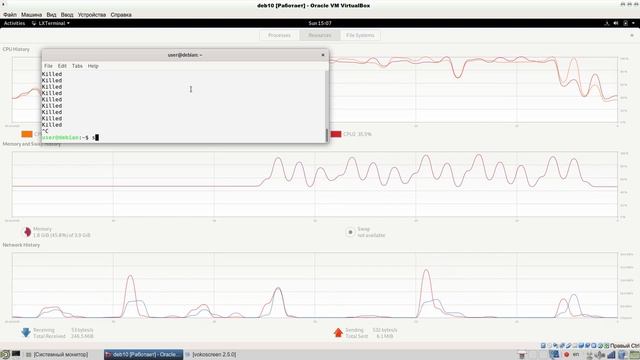
Task: Click the volume icon in GNOME top bar
Action: pyautogui.click(x=616, y=23)
